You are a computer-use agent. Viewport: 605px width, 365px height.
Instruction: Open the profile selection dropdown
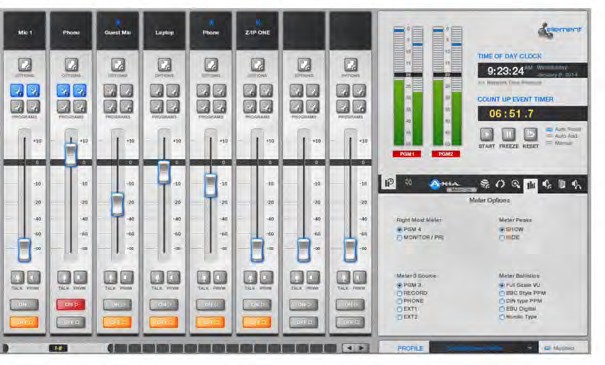483,348
